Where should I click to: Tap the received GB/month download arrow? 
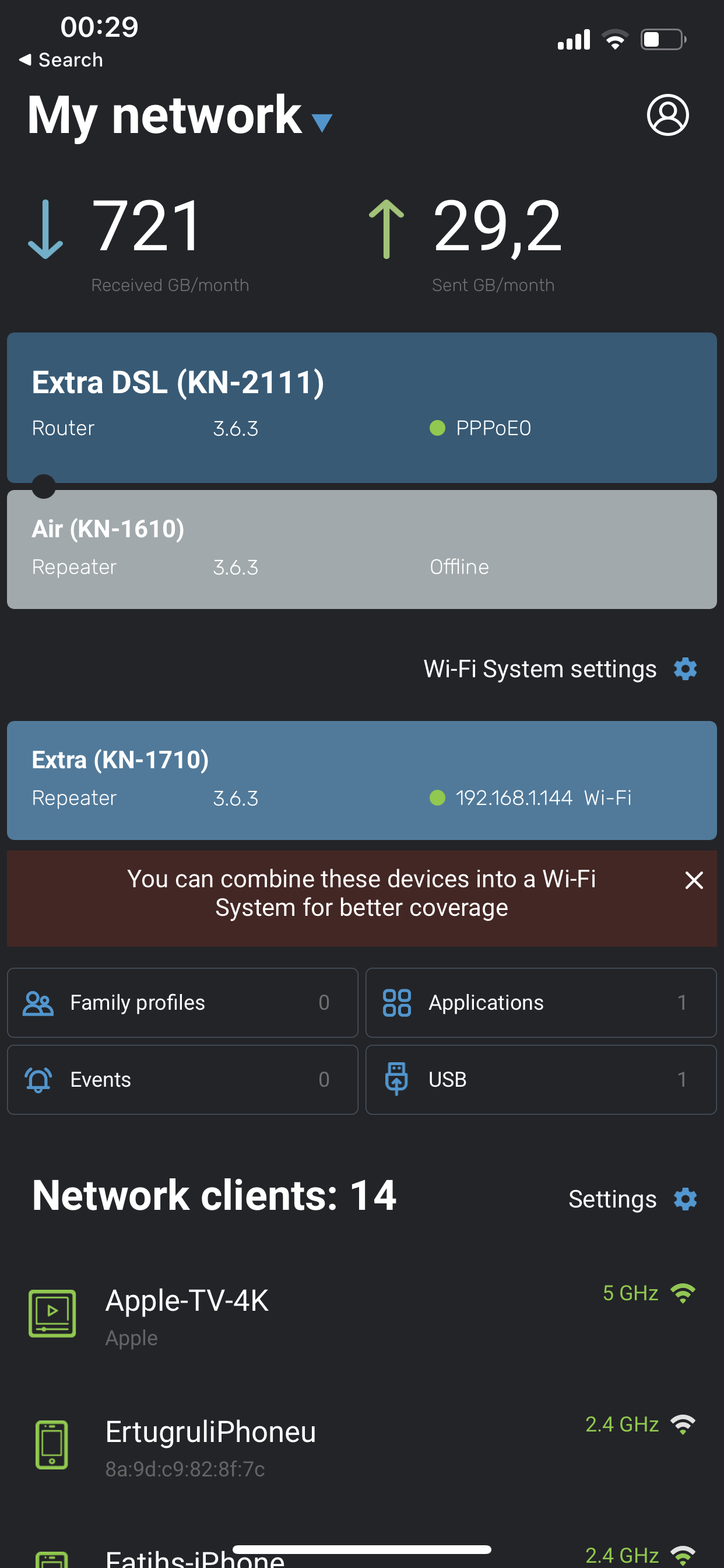(45, 229)
